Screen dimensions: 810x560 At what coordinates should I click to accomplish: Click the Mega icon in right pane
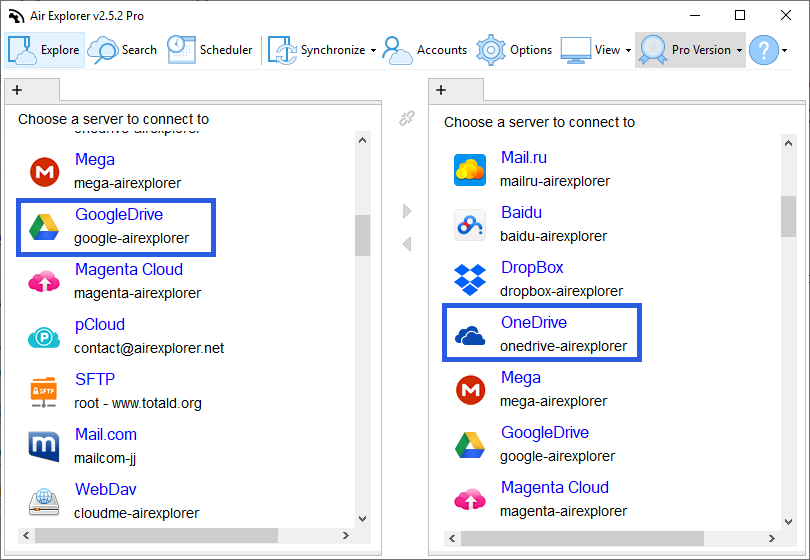point(471,390)
